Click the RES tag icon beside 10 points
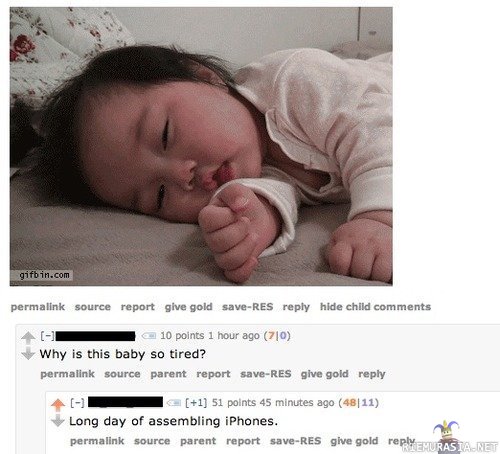Image resolution: width=500 pixels, height=454 pixels. tap(149, 336)
